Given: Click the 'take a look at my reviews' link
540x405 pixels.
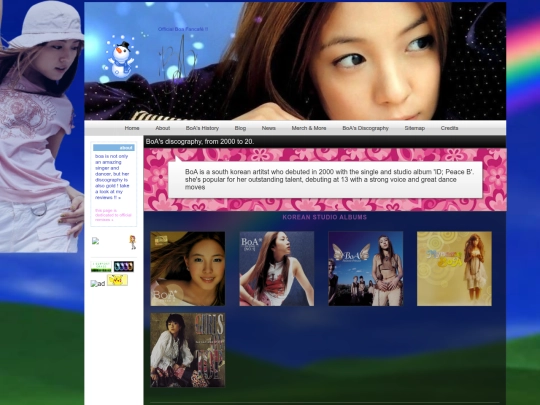Looking at the screenshot, I should pos(112,191).
